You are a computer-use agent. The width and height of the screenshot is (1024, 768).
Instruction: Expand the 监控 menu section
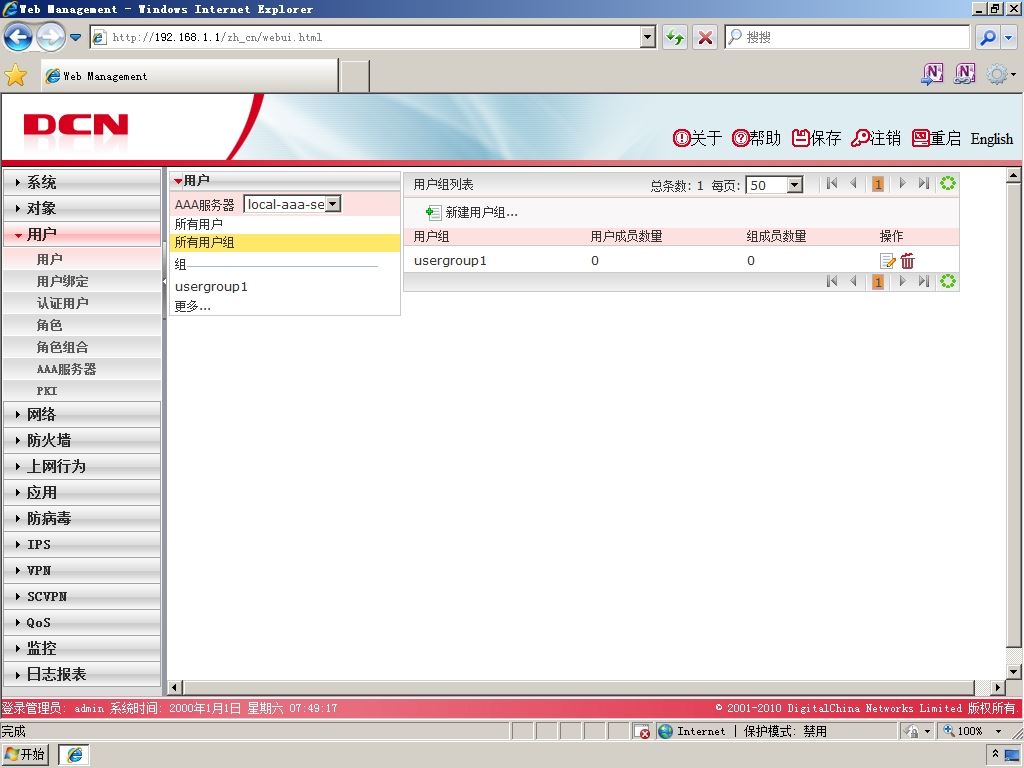tap(82, 648)
